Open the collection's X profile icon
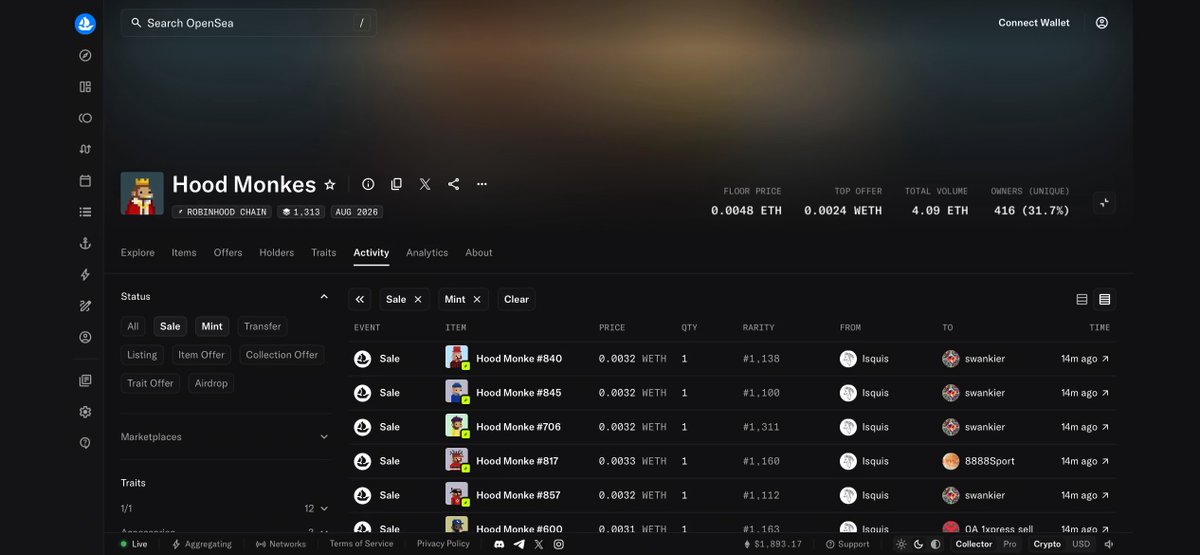Image resolution: width=1200 pixels, height=555 pixels. (x=425, y=184)
